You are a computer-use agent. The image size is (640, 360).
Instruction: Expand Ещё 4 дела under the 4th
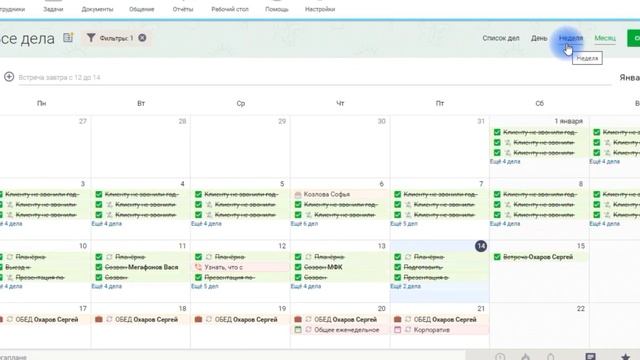(107, 224)
